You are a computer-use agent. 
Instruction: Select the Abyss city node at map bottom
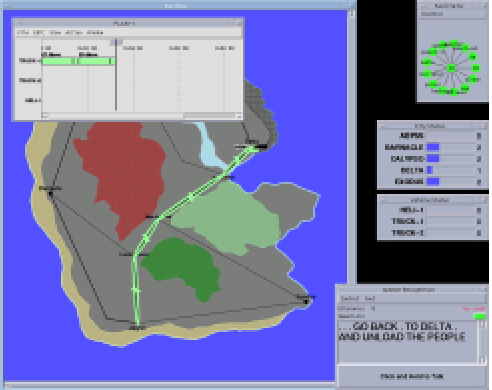click(137, 324)
